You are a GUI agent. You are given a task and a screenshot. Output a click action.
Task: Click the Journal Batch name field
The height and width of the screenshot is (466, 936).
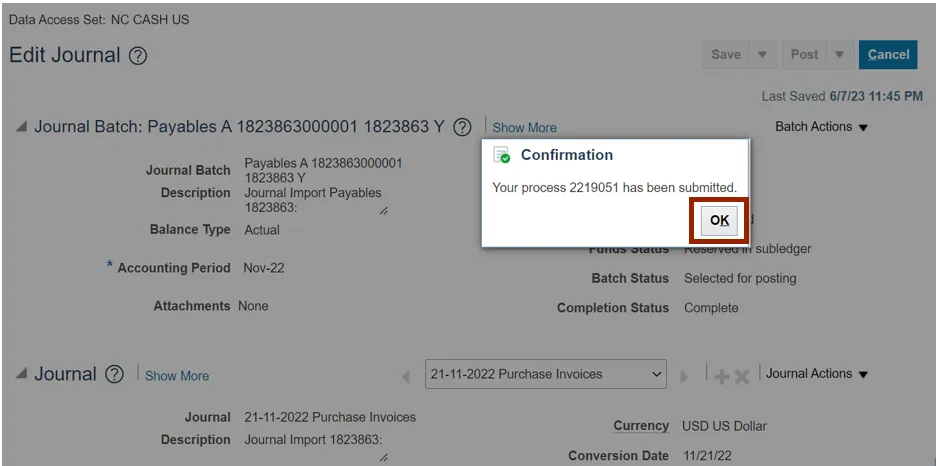323,170
